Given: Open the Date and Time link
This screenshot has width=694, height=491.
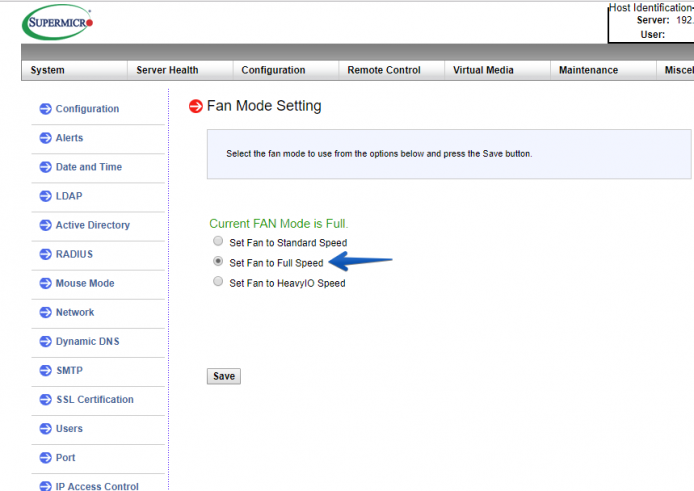Looking at the screenshot, I should (x=89, y=167).
